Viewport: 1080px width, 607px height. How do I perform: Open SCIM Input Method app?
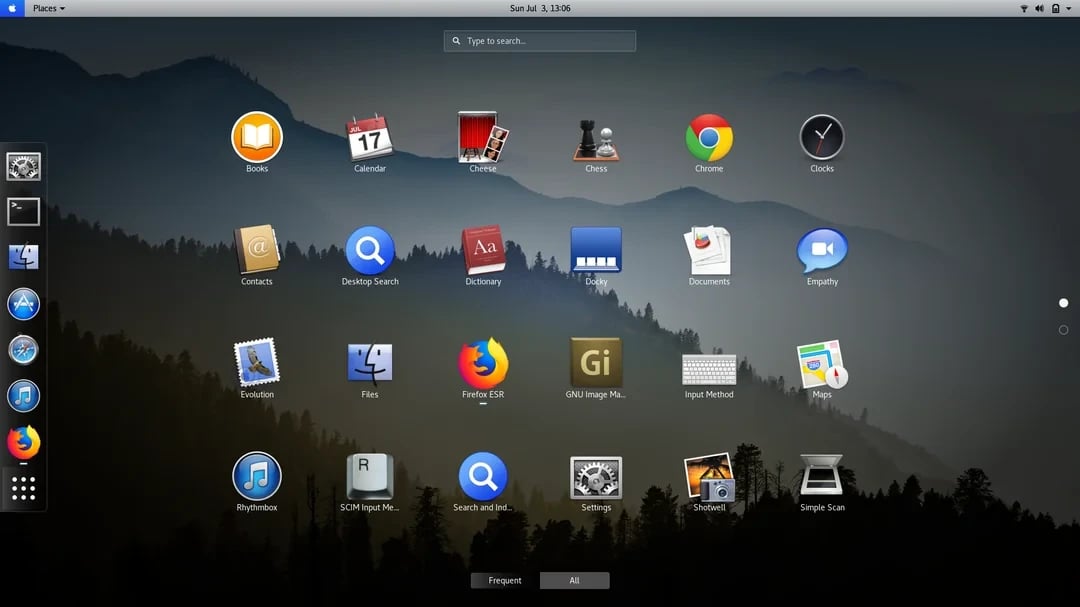tap(370, 476)
